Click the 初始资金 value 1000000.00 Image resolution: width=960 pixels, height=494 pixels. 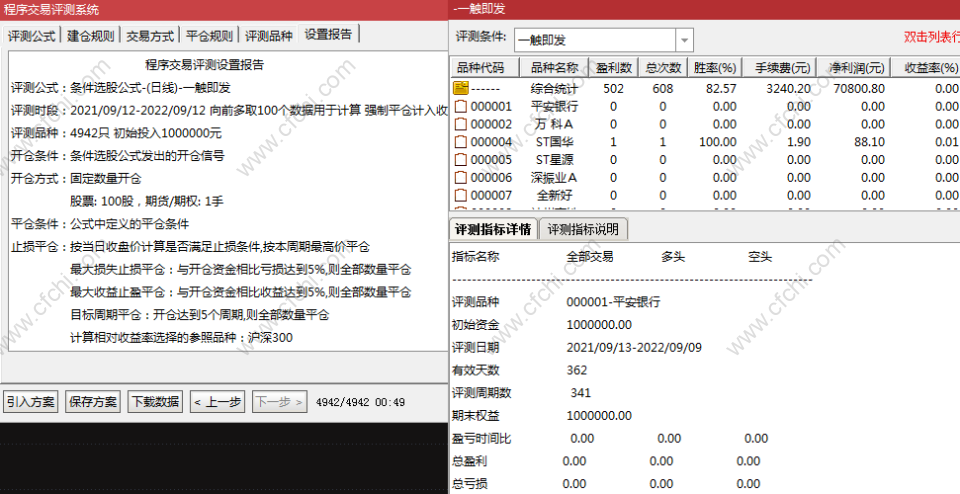coord(599,324)
